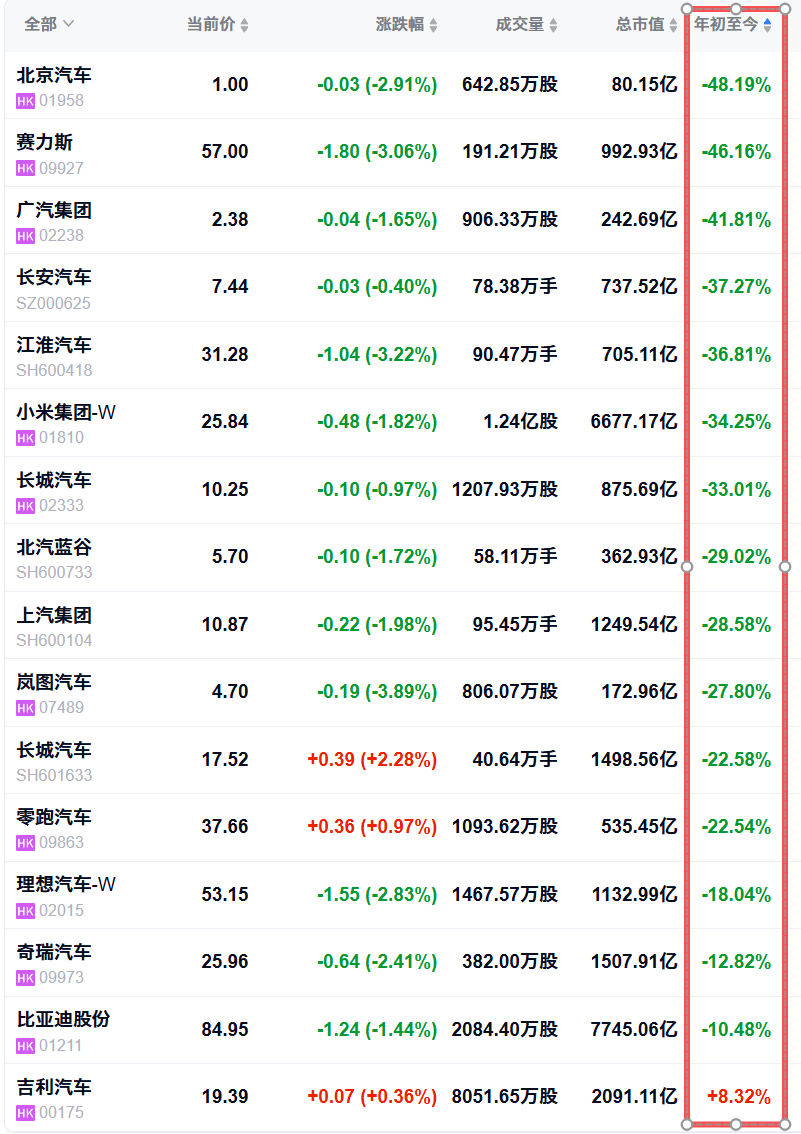The width and height of the screenshot is (801, 1134).
Task: Open the 比亚迪股份 stock row
Action: click(x=402, y=1030)
